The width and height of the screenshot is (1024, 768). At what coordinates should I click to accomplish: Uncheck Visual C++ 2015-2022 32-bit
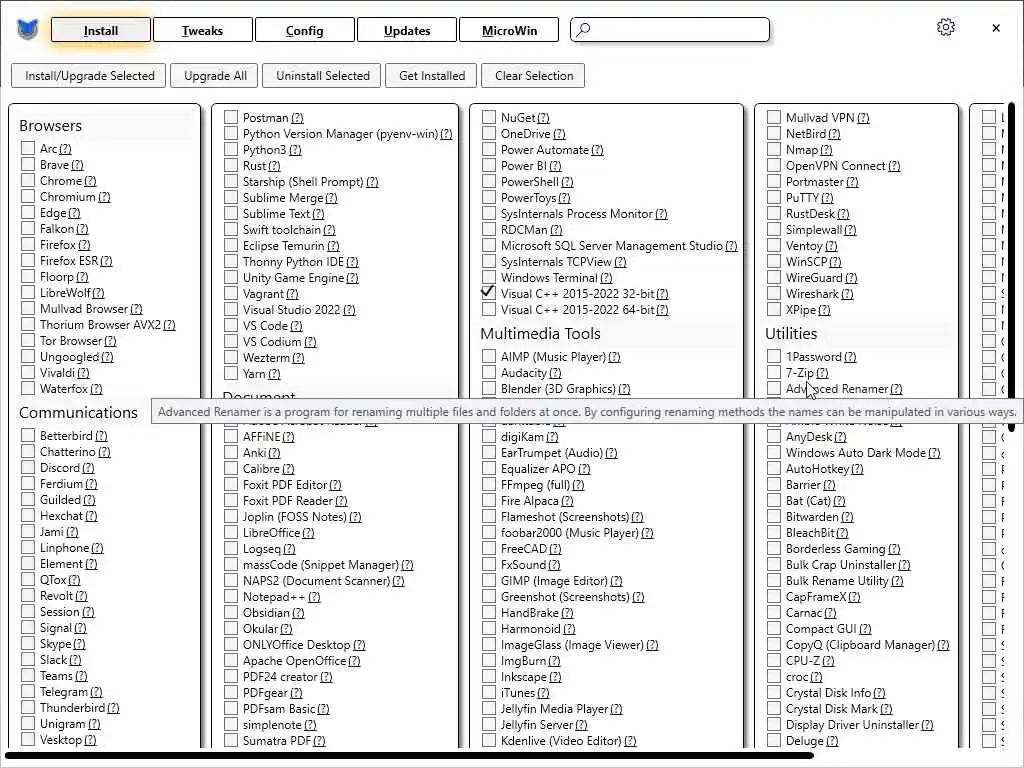click(488, 293)
